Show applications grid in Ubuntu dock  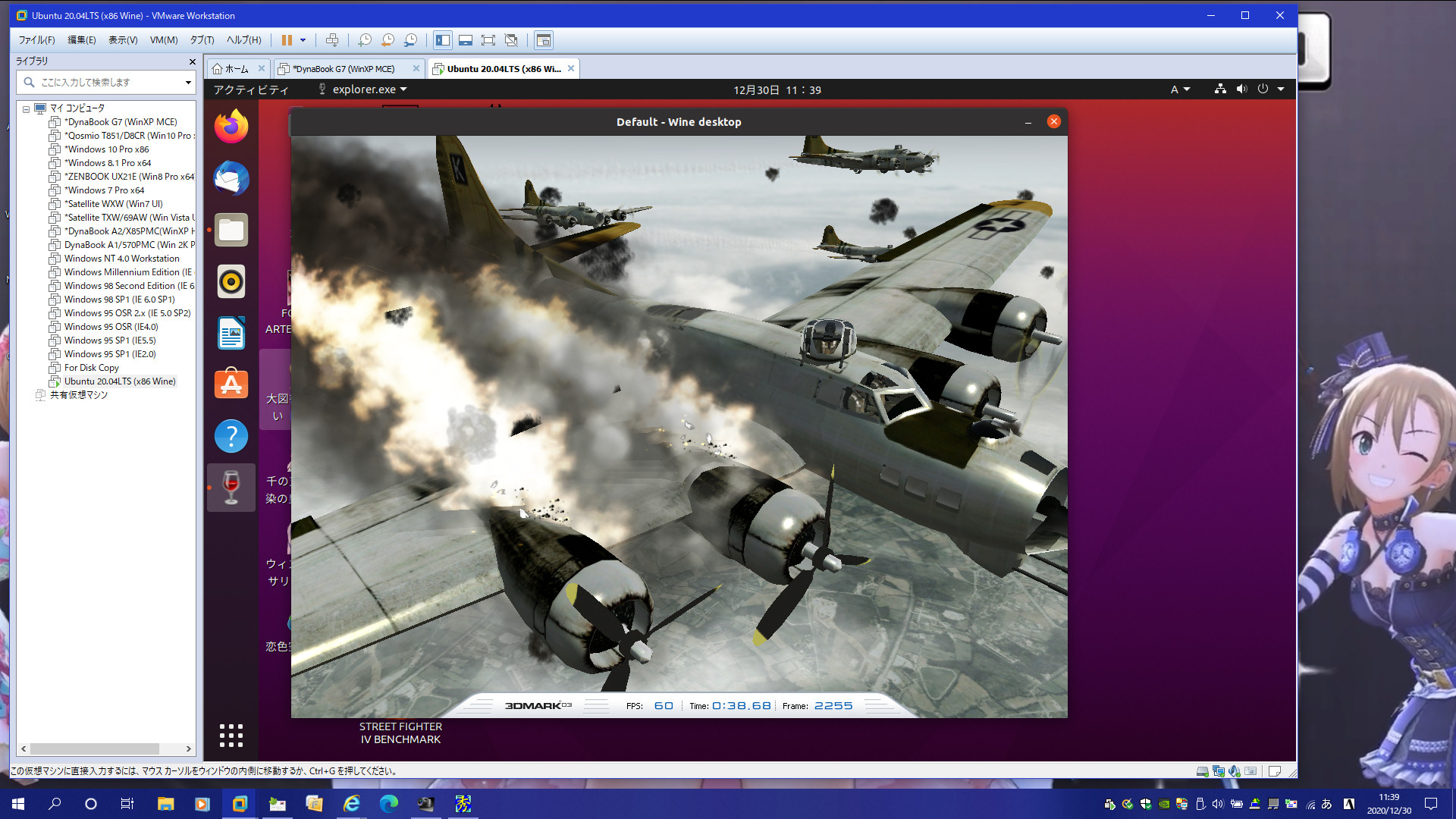231,735
